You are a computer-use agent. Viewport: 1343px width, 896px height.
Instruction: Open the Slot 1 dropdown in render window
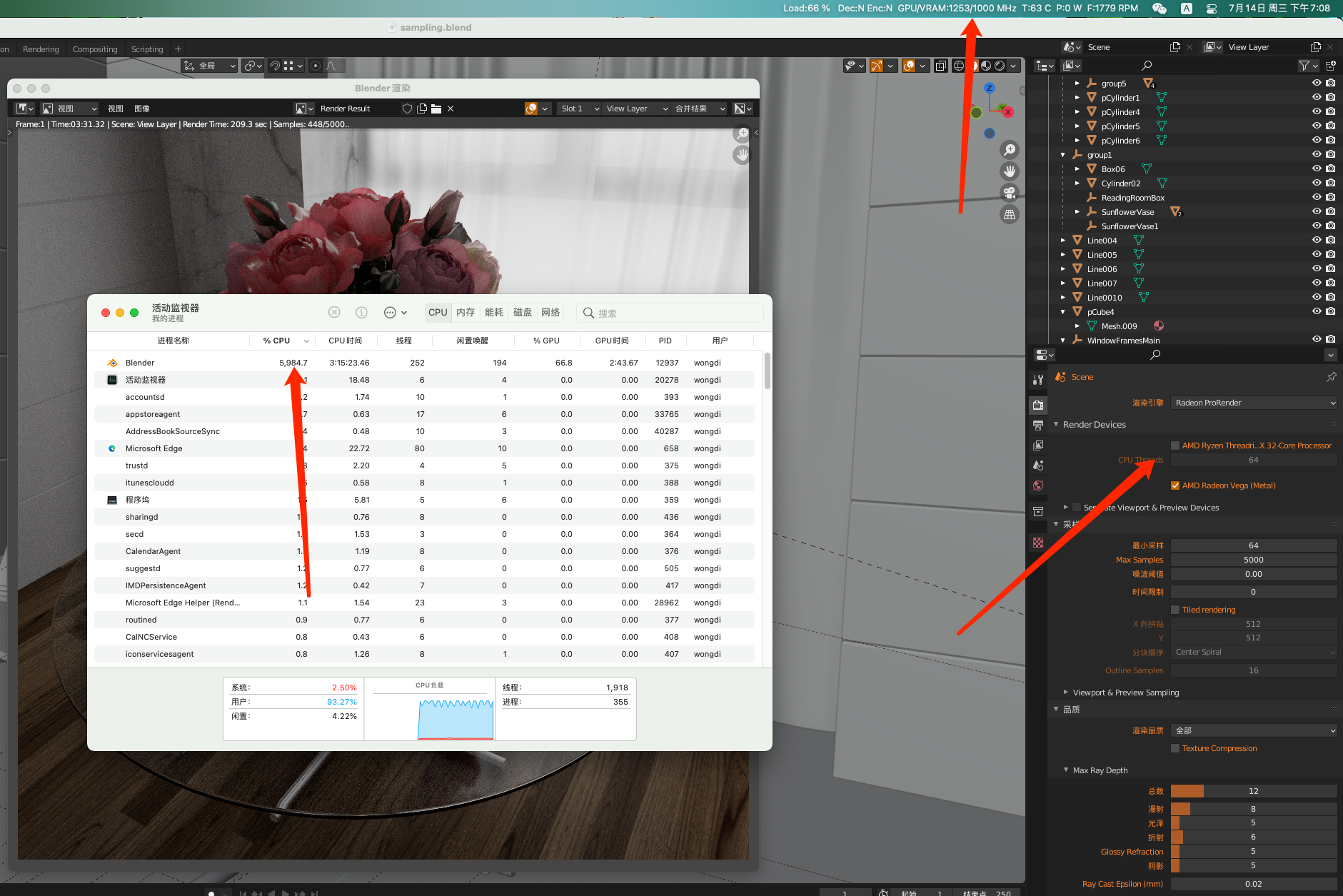[x=578, y=108]
